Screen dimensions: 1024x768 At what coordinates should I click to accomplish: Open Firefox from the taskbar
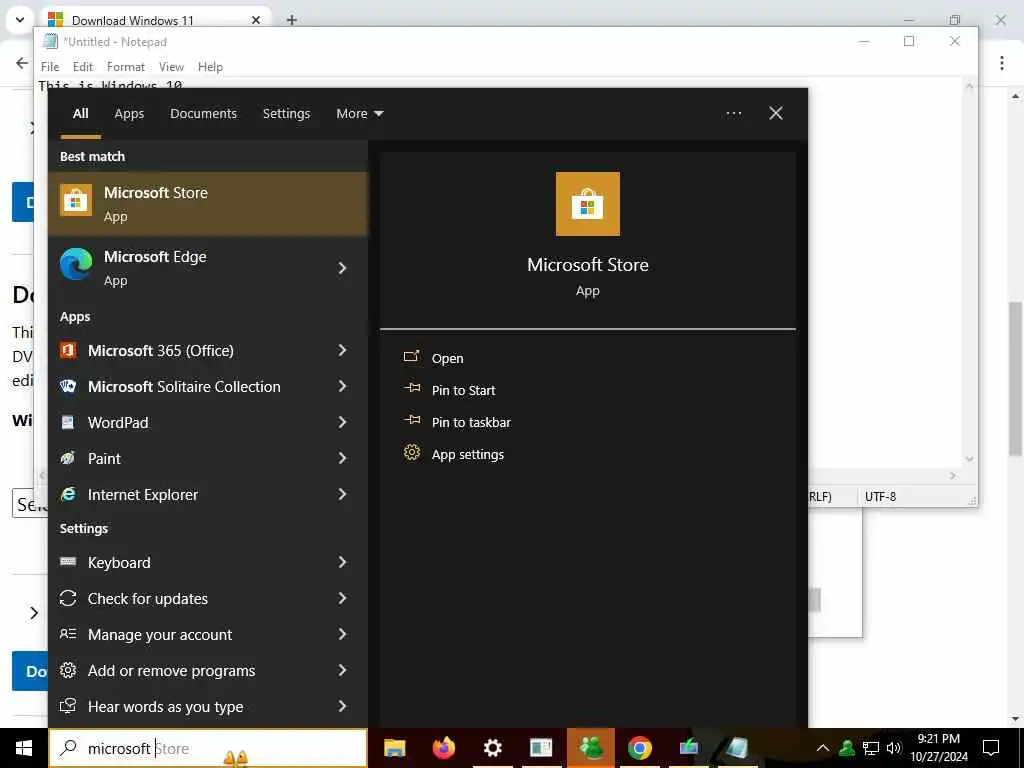point(444,748)
